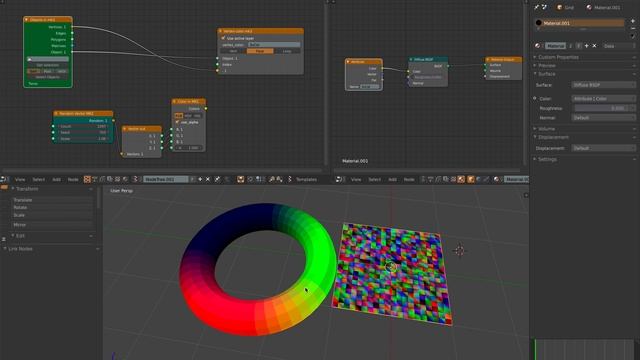Viewport: 640px width, 360px height.
Task: Click the pin icon at top of the properties panel
Action: click(536, 7)
